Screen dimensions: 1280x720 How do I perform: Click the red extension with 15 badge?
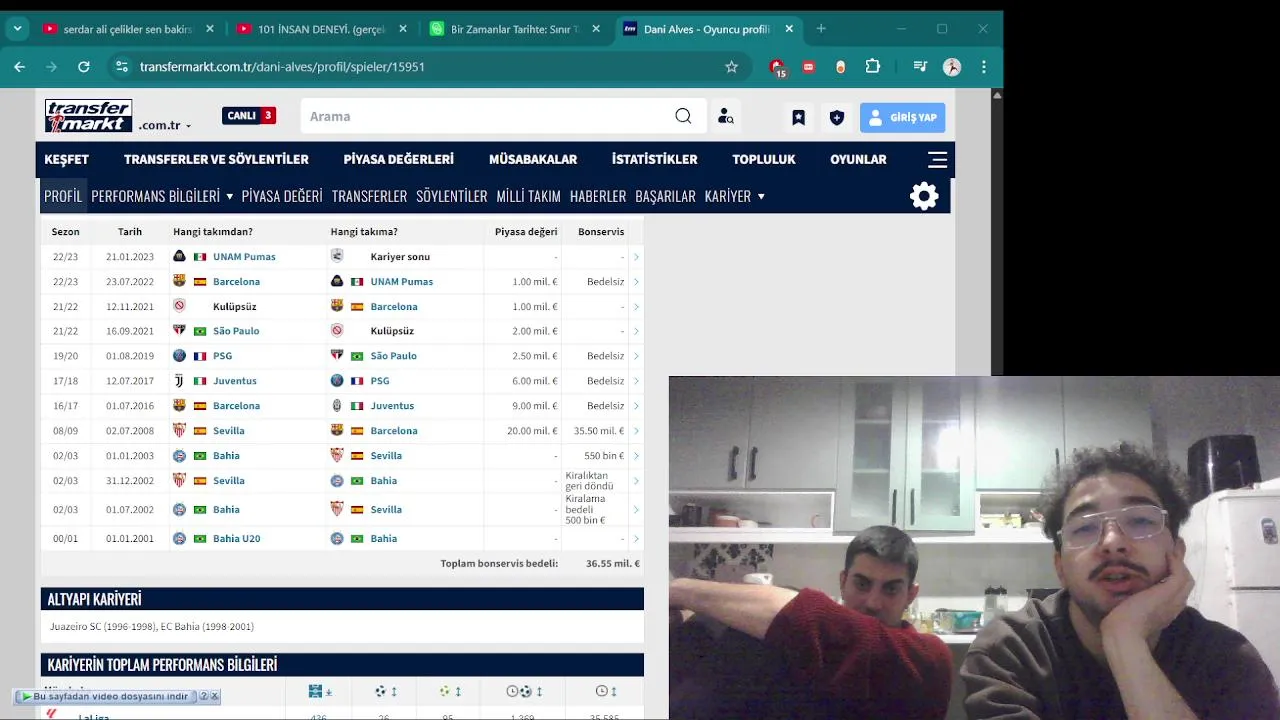tap(778, 68)
